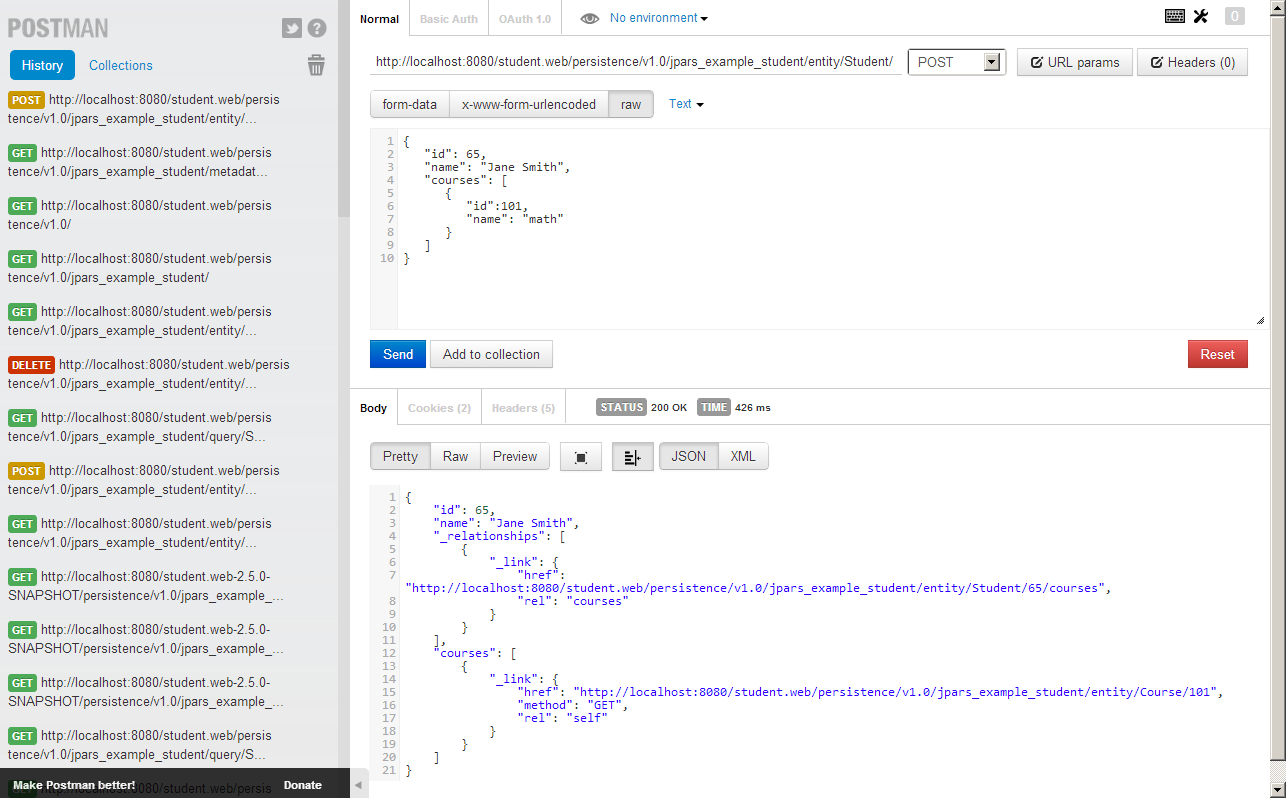Select Raw response view
The height and width of the screenshot is (798, 1286).
[456, 456]
